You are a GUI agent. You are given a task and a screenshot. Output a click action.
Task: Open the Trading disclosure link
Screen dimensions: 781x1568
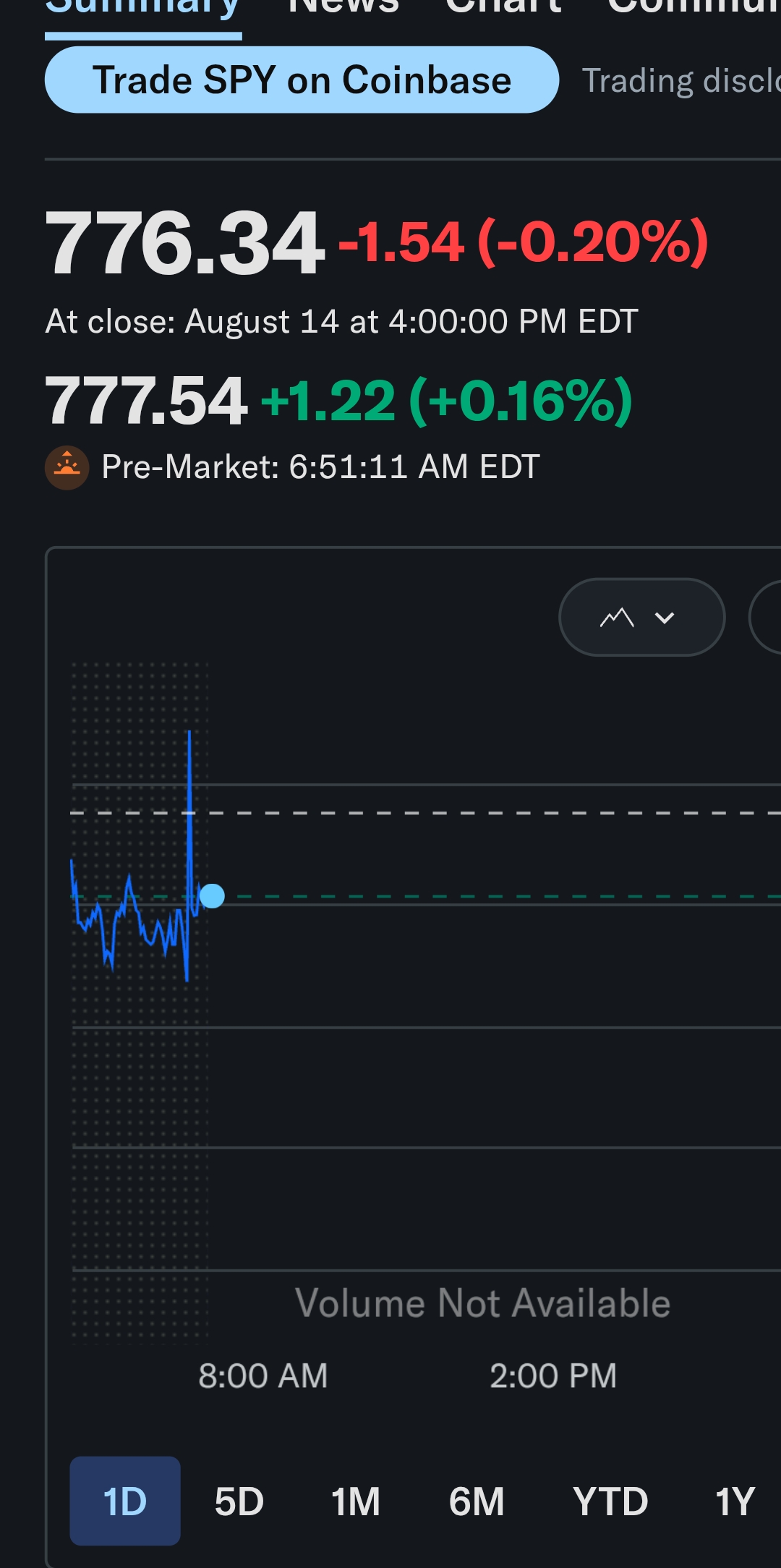(681, 80)
